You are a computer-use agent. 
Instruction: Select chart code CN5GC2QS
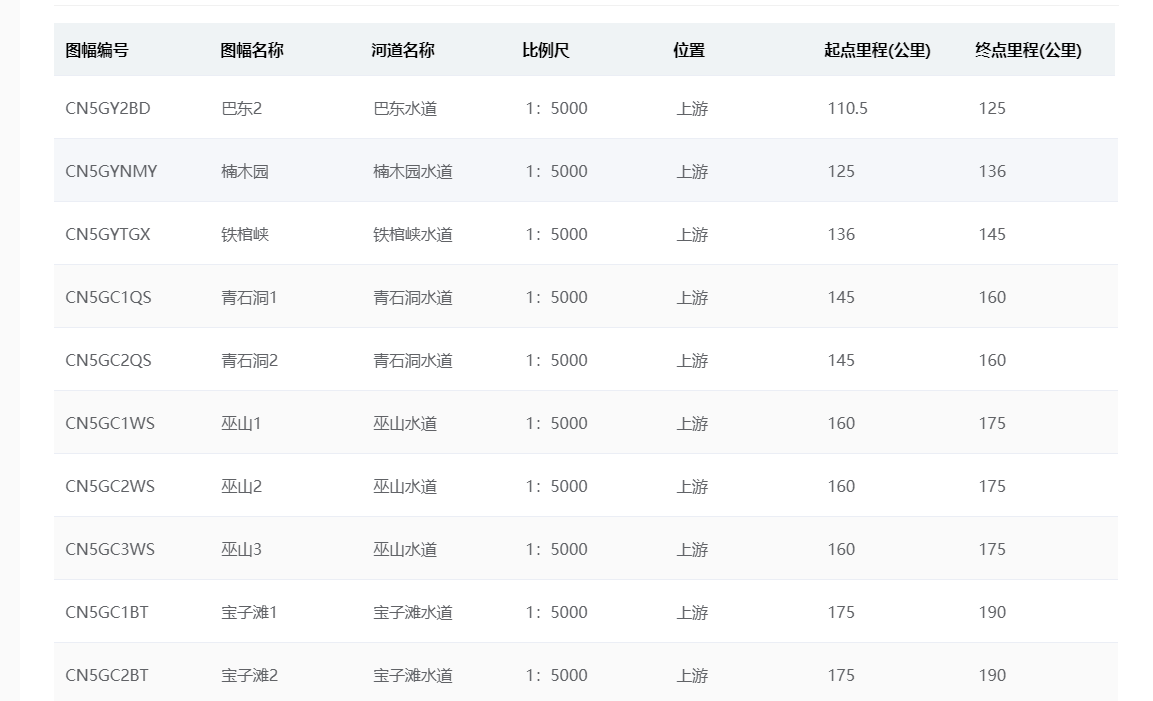click(109, 360)
